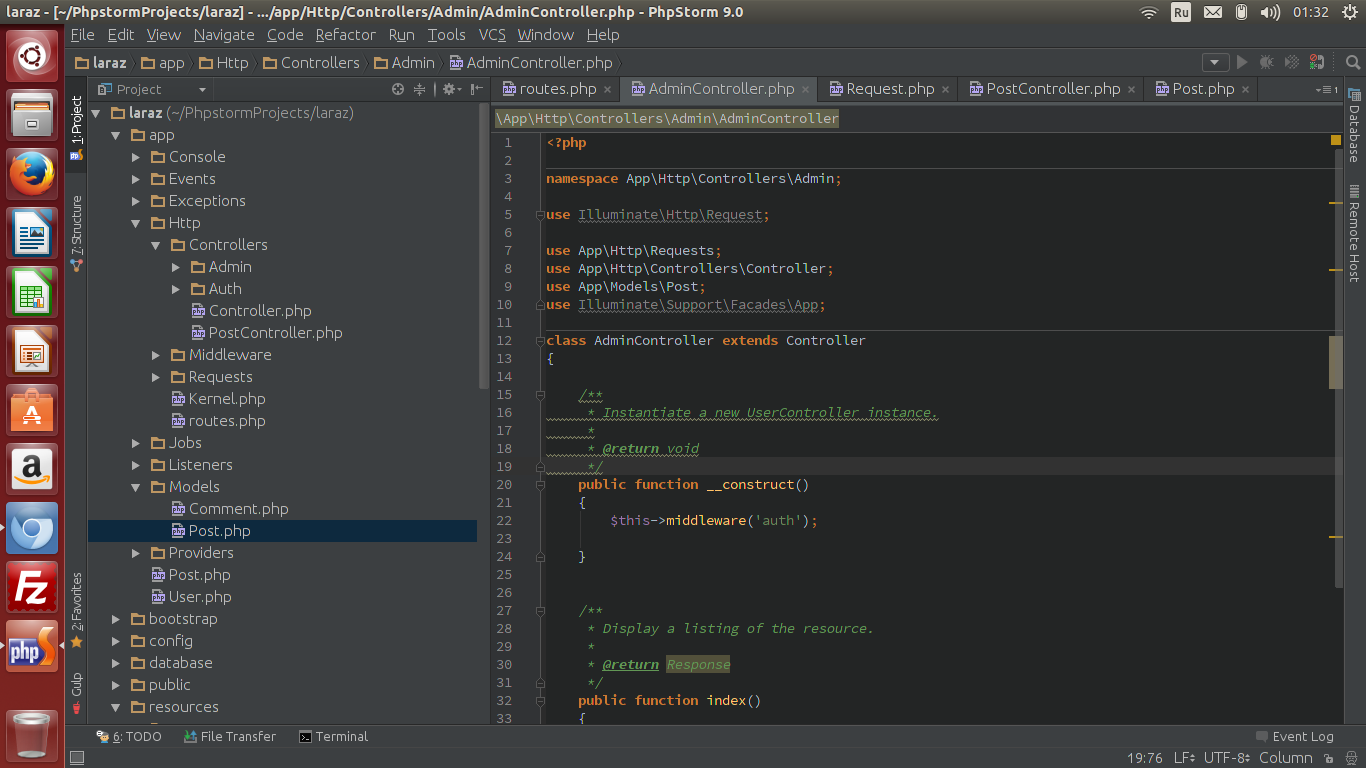1366x768 pixels.
Task: Click Controllers in navigation breadcrumb
Action: [310, 62]
